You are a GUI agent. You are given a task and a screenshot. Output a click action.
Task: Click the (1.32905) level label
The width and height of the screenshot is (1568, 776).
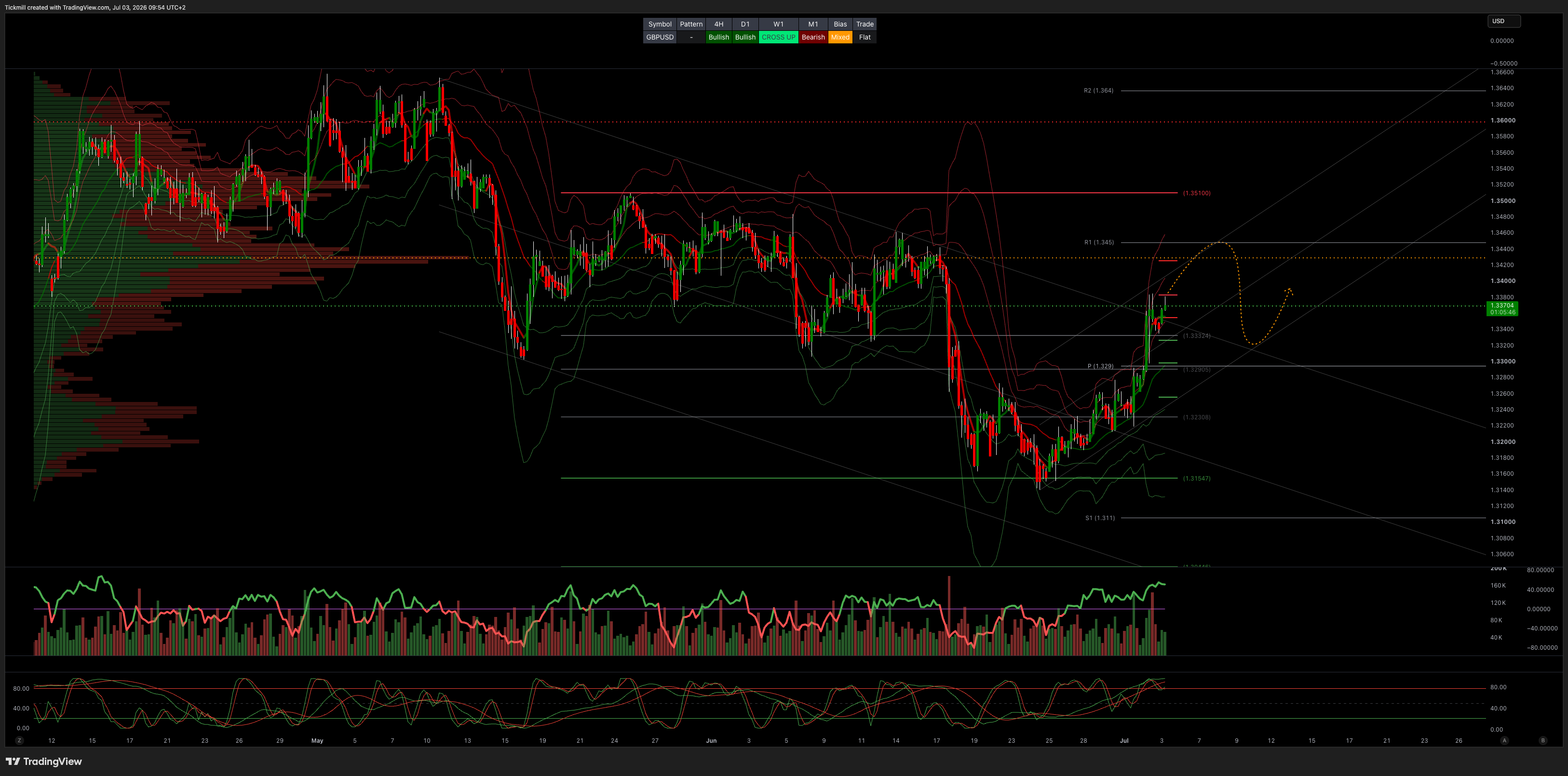[1197, 369]
